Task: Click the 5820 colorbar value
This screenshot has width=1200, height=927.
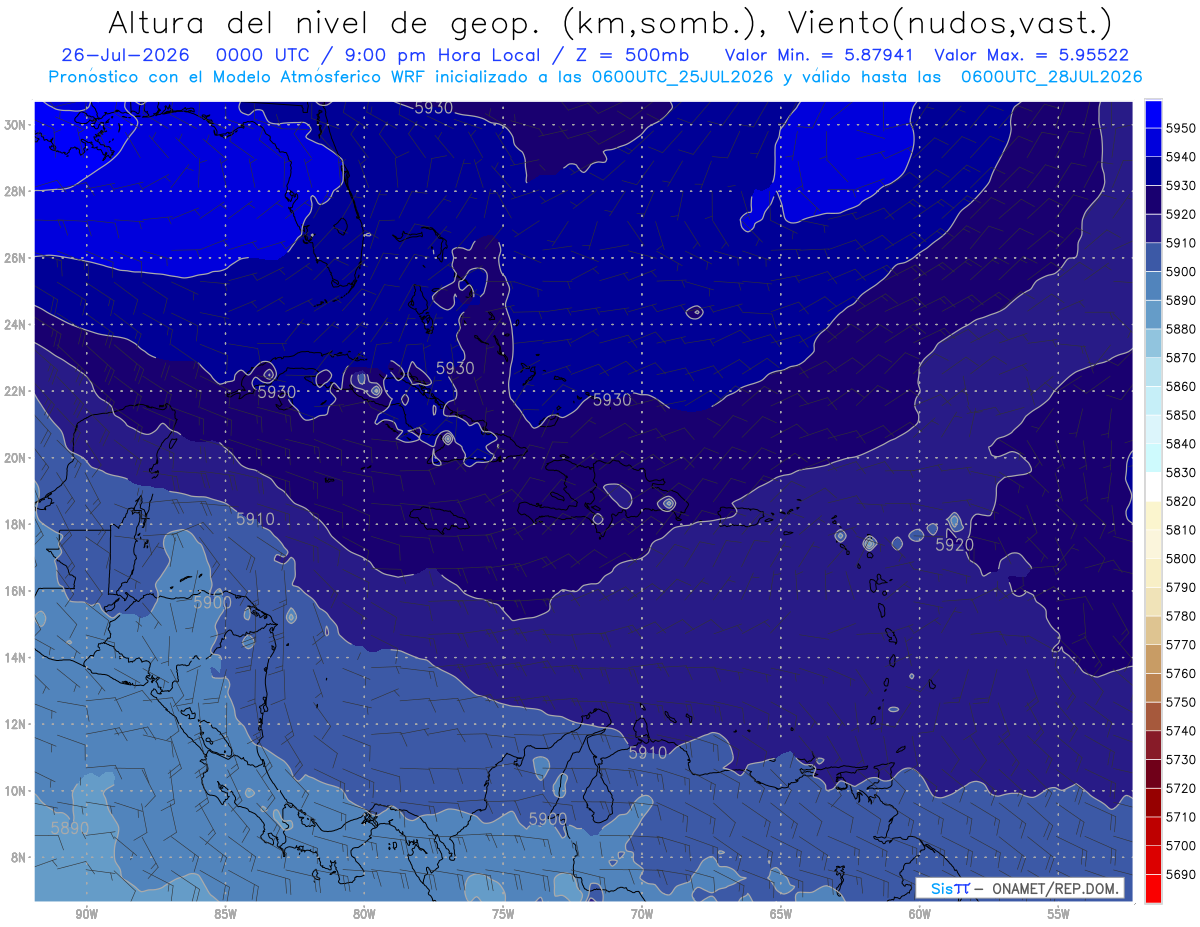Action: pyautogui.click(x=1181, y=501)
